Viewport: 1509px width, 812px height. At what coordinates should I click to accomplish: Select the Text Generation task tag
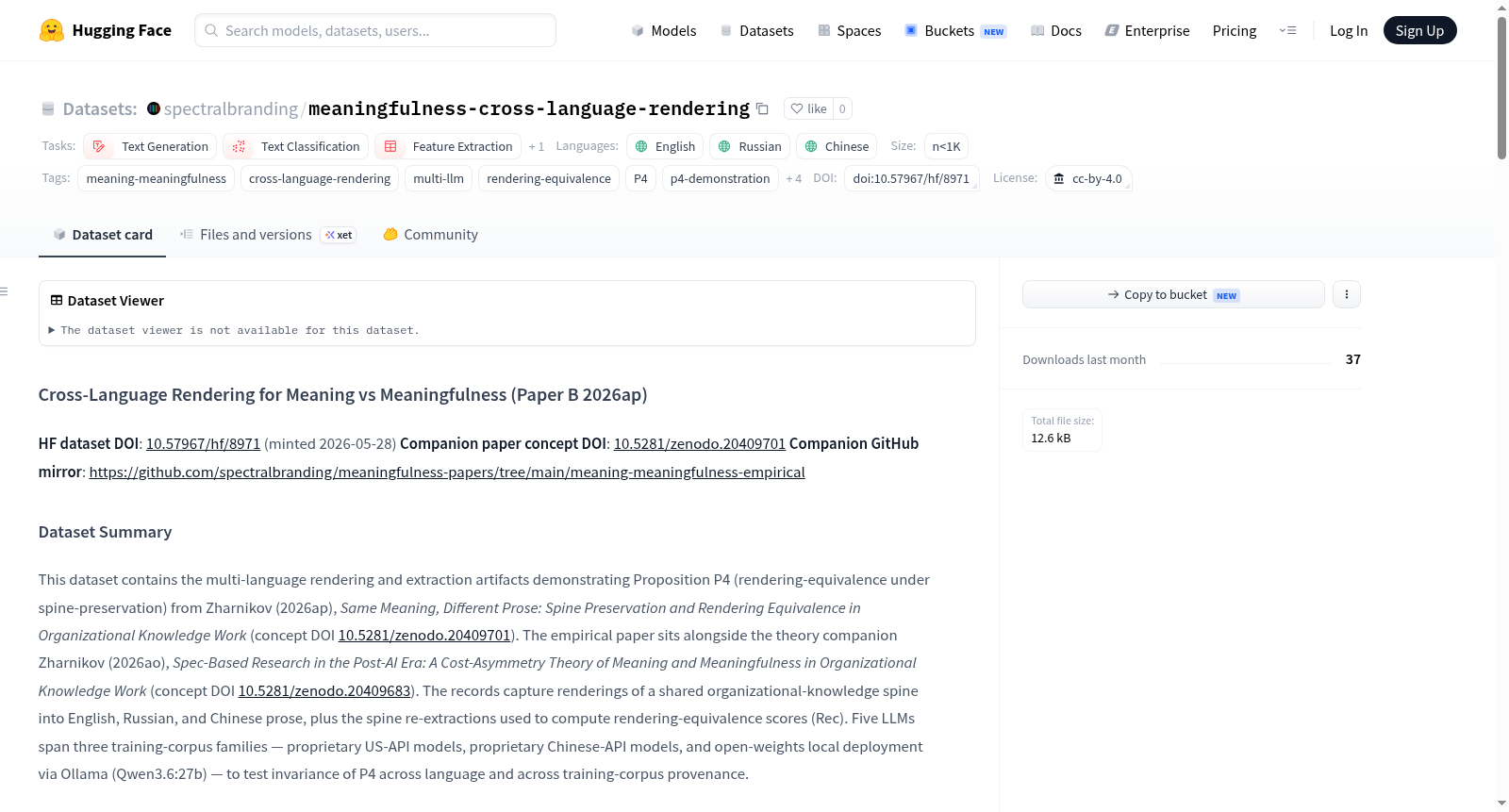(x=150, y=146)
